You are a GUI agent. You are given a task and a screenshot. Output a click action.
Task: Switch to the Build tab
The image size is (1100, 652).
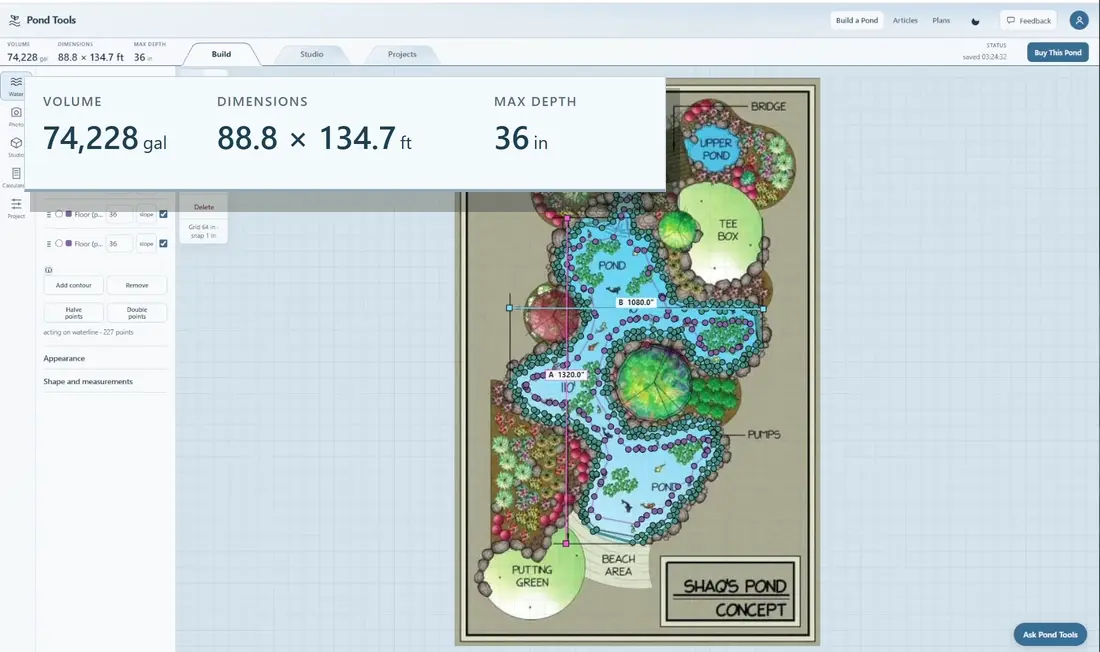pos(221,54)
